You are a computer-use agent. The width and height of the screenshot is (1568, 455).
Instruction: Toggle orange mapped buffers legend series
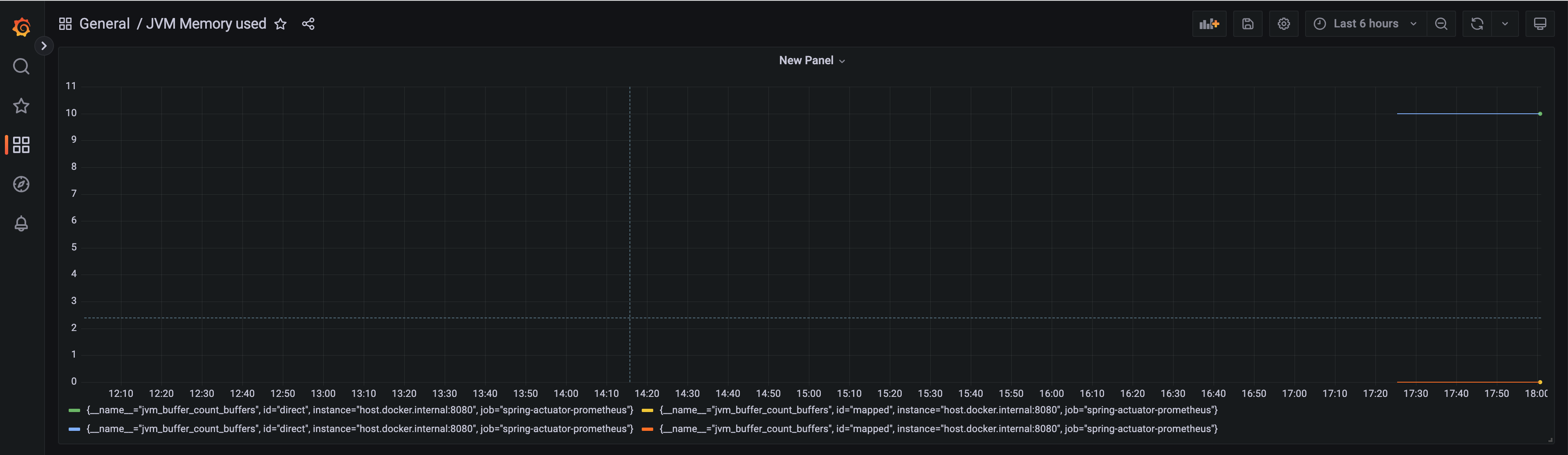[939, 429]
